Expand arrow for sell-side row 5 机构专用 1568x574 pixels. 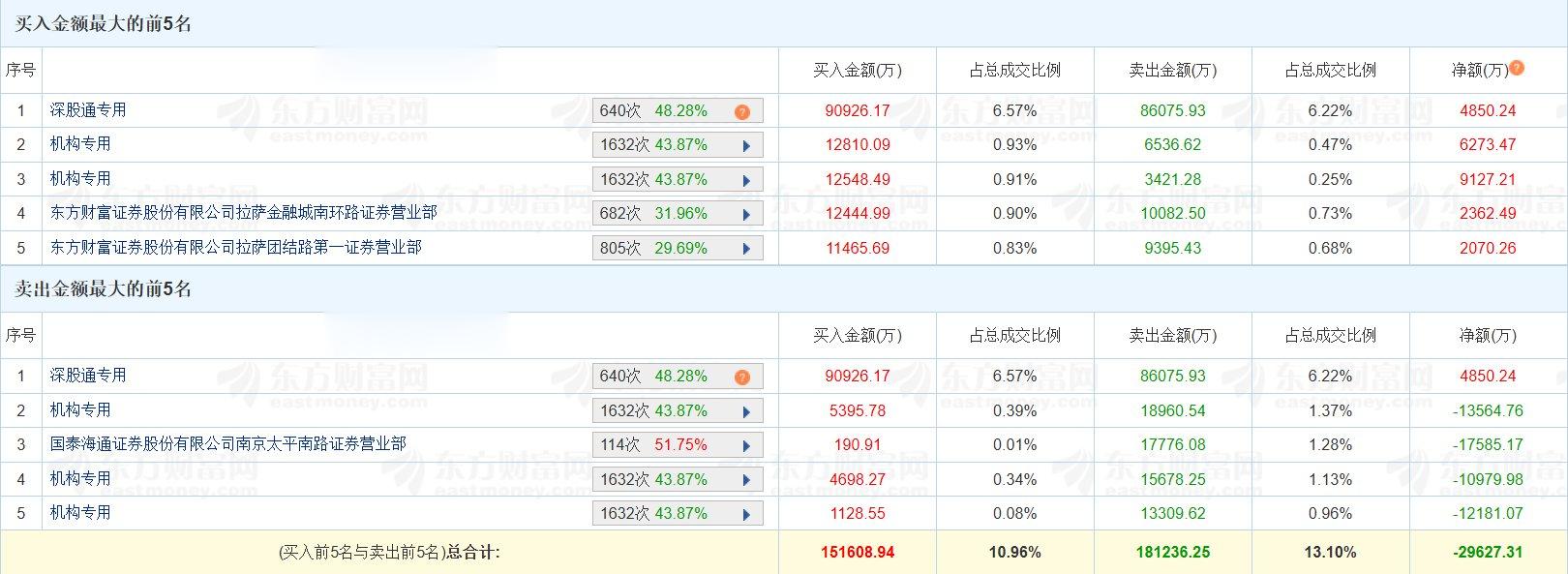pos(746,514)
